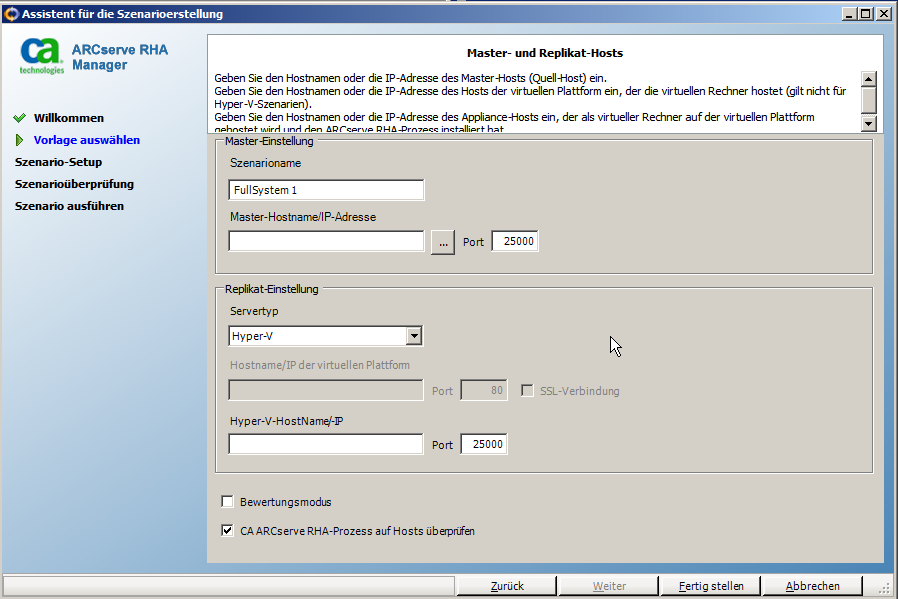This screenshot has height=599, width=898.
Task: Click the Fertig stellen button
Action: coord(711,586)
